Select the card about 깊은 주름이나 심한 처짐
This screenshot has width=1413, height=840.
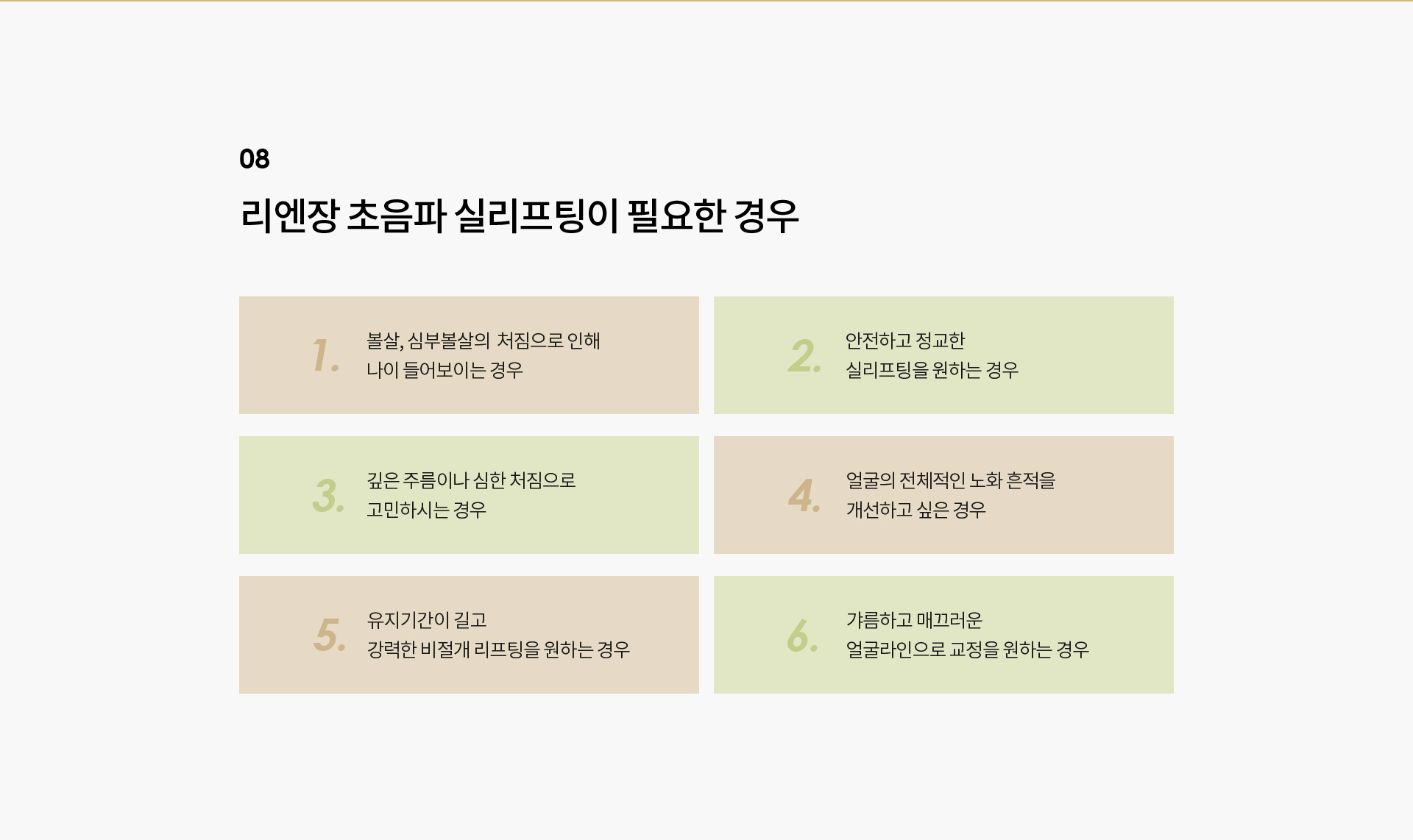[x=469, y=495]
